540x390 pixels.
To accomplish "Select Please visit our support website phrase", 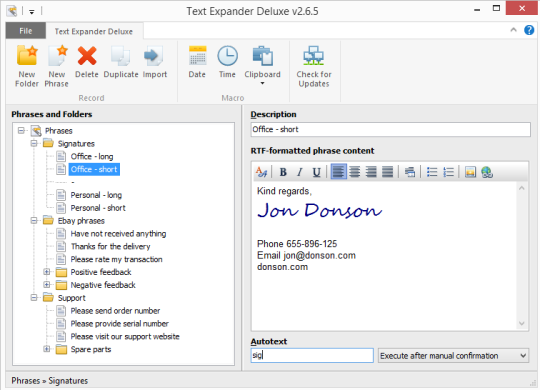I will tap(125, 336).
